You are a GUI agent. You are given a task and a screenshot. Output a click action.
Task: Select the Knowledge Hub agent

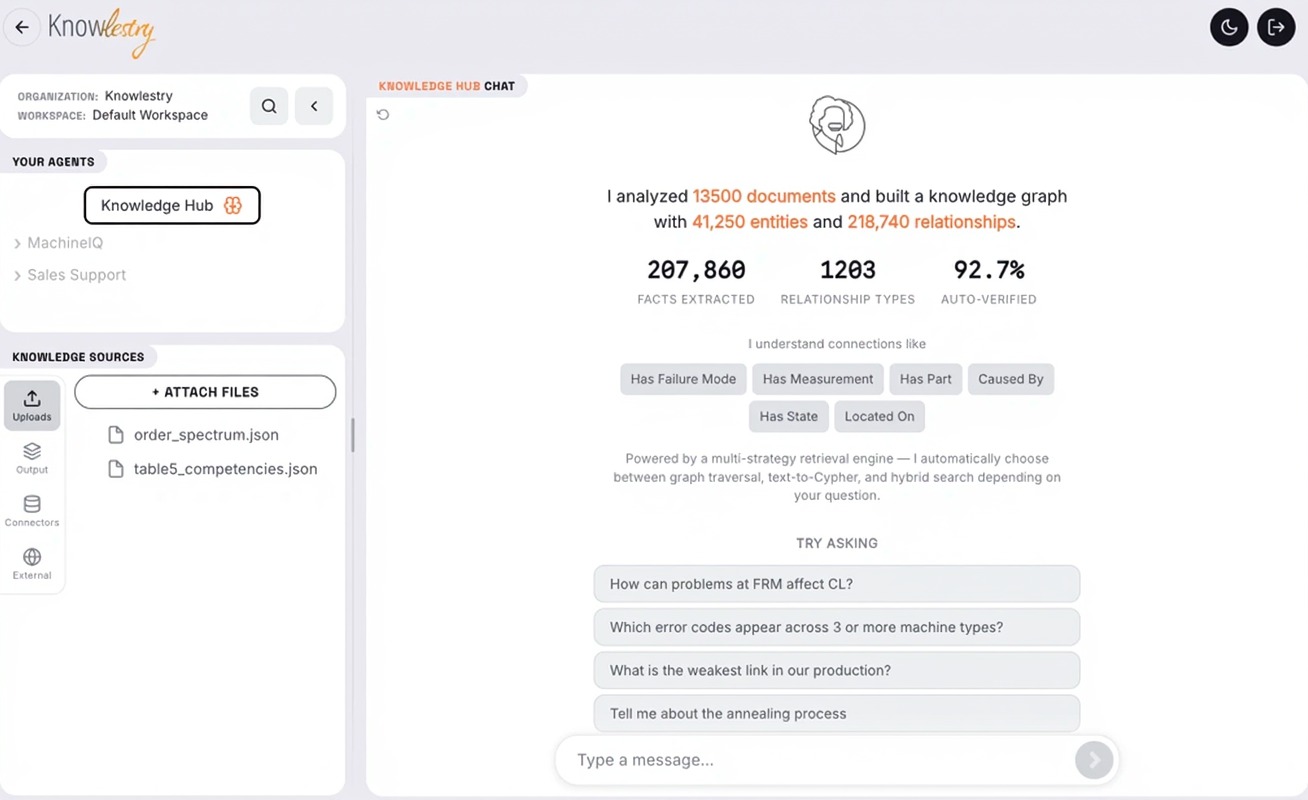[x=172, y=205]
